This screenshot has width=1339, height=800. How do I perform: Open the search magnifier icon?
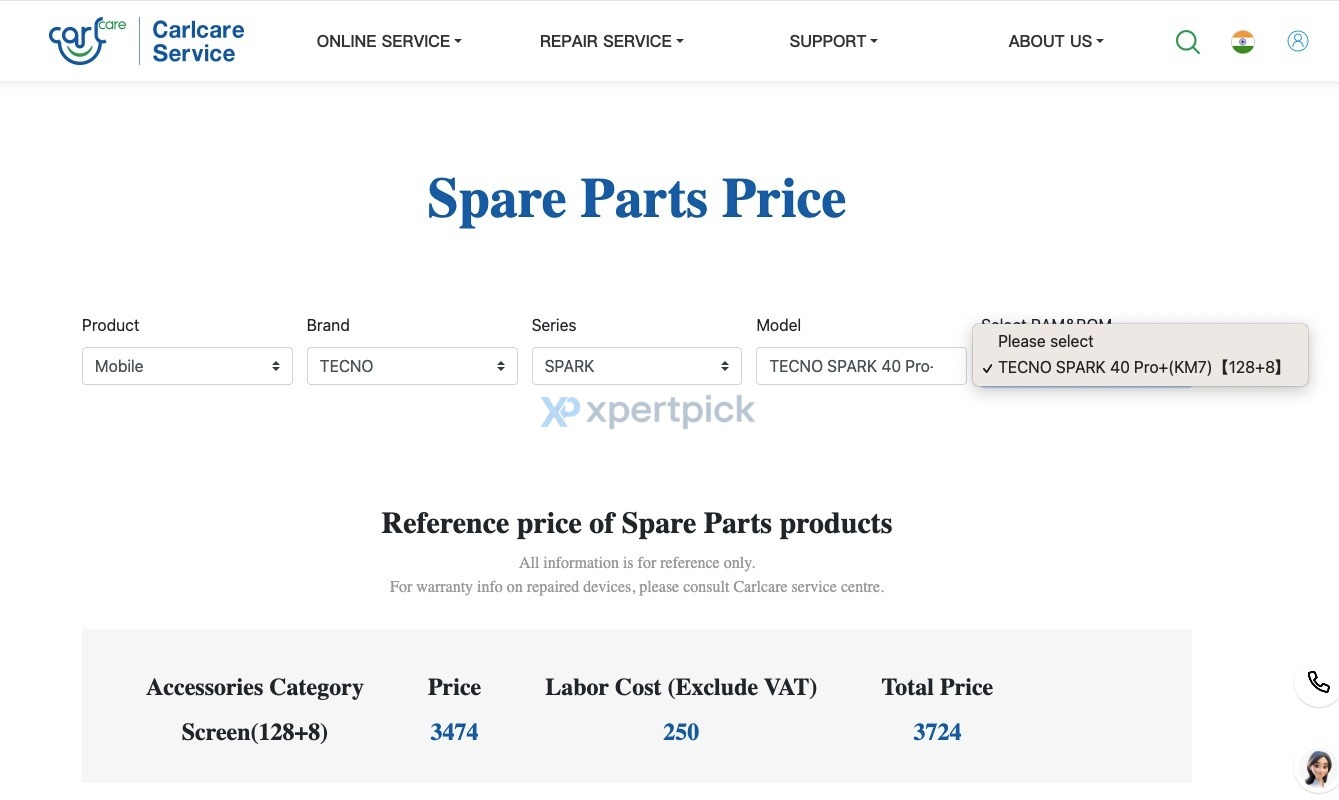(1187, 42)
